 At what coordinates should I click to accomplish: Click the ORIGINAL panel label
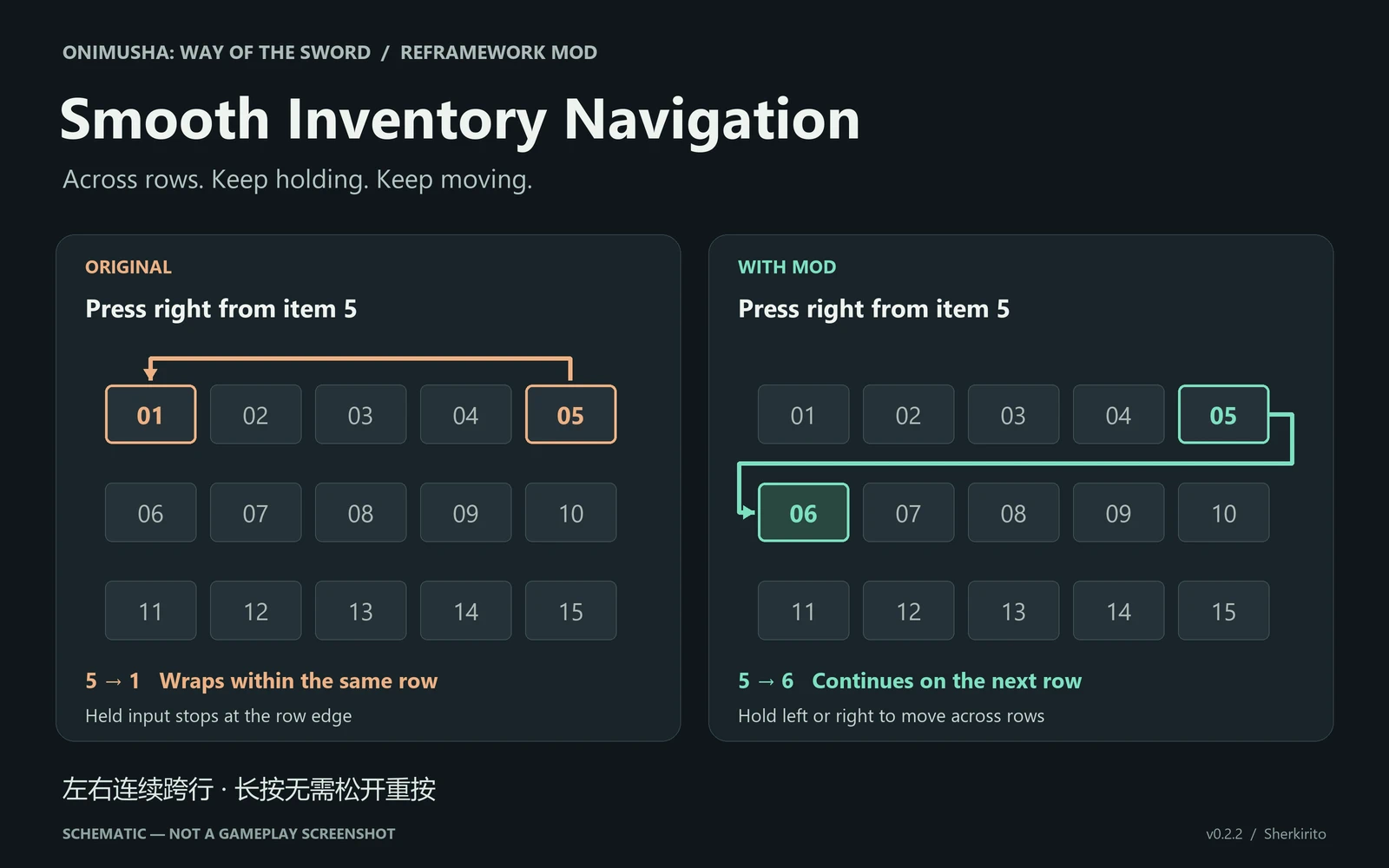[128, 267]
